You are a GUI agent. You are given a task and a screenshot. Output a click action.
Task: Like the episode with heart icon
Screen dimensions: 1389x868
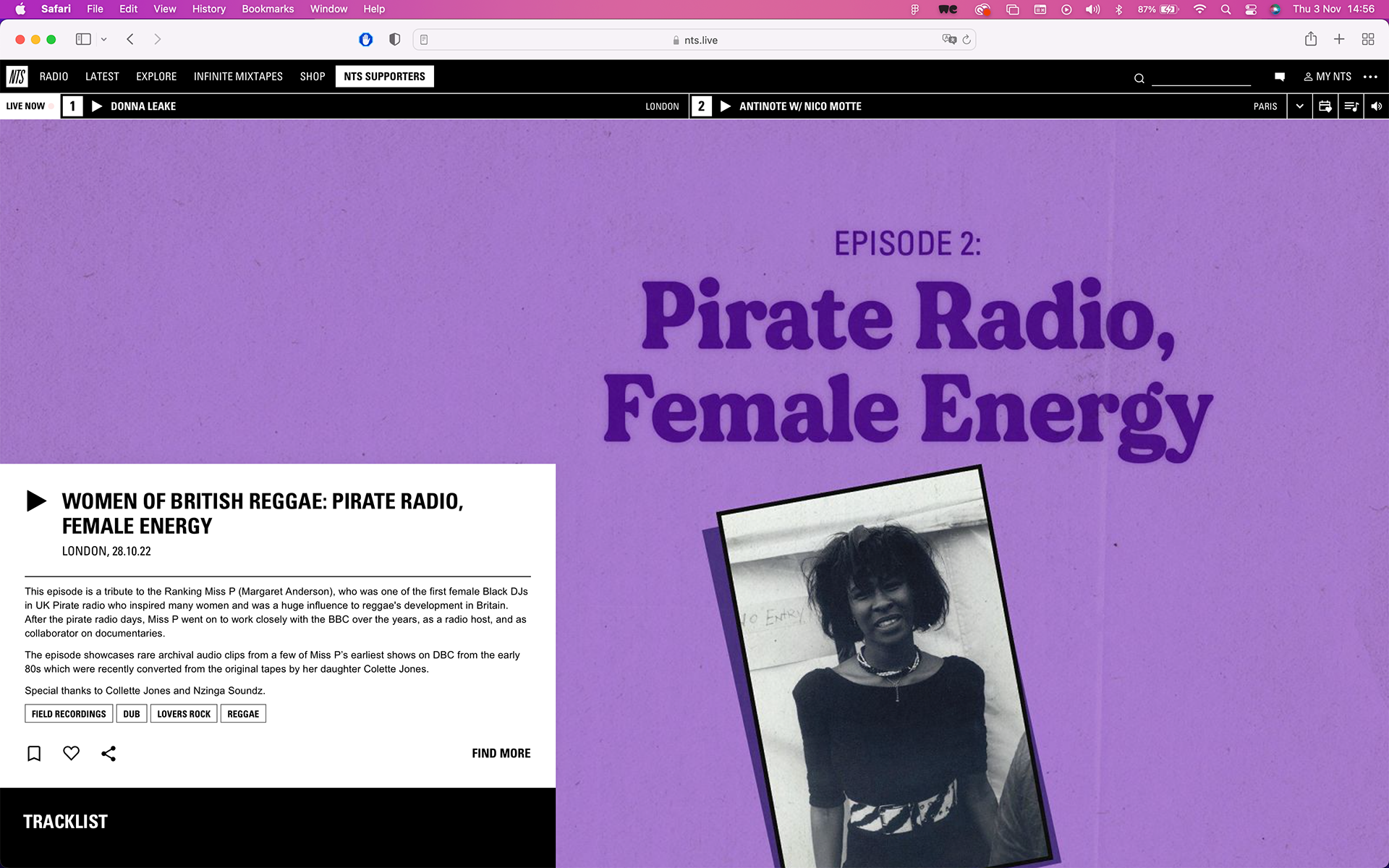(71, 753)
